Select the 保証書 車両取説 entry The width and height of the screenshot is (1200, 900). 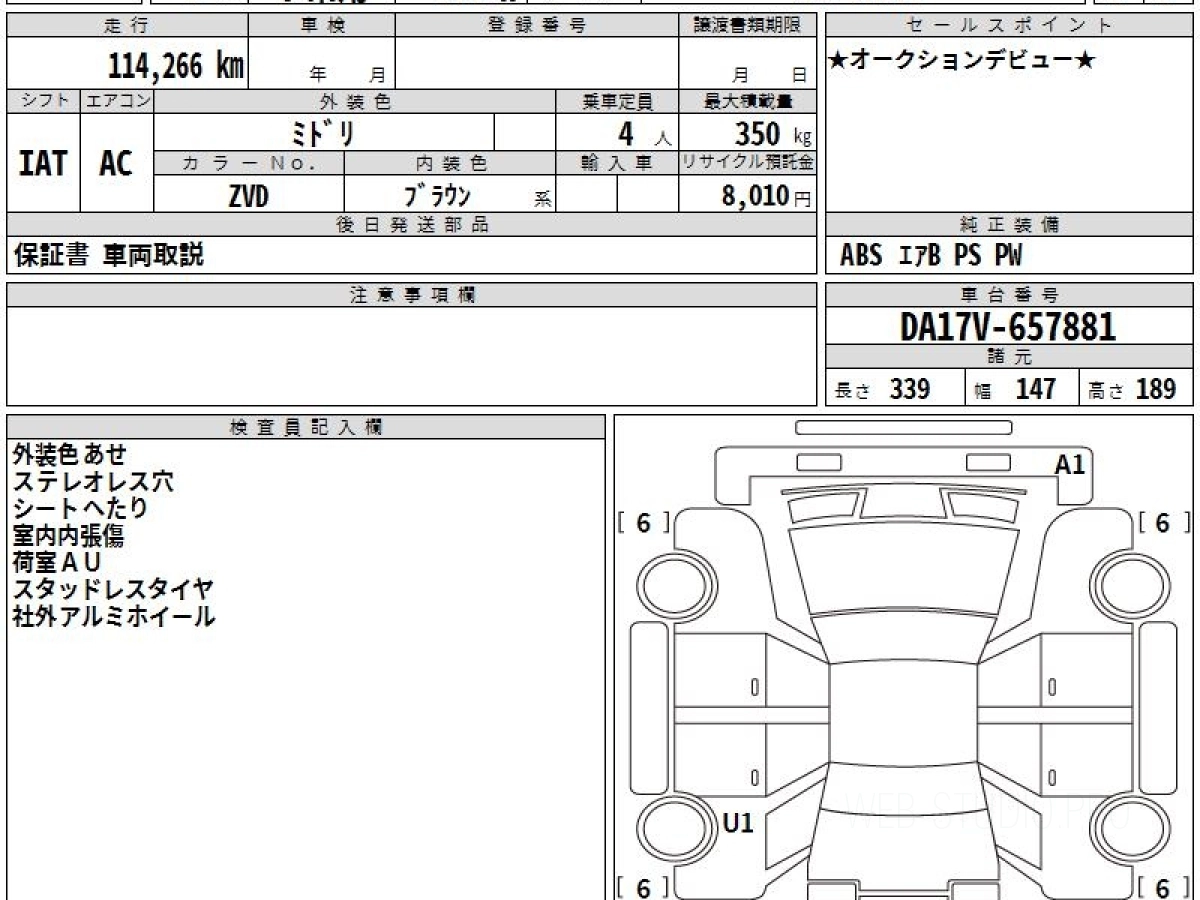[x=108, y=255]
